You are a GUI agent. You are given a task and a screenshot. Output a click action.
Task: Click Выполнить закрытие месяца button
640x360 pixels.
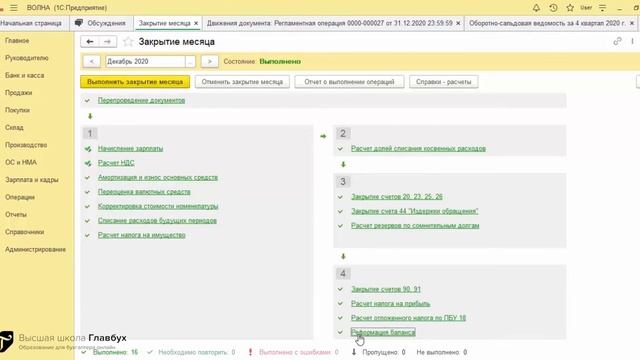click(135, 82)
